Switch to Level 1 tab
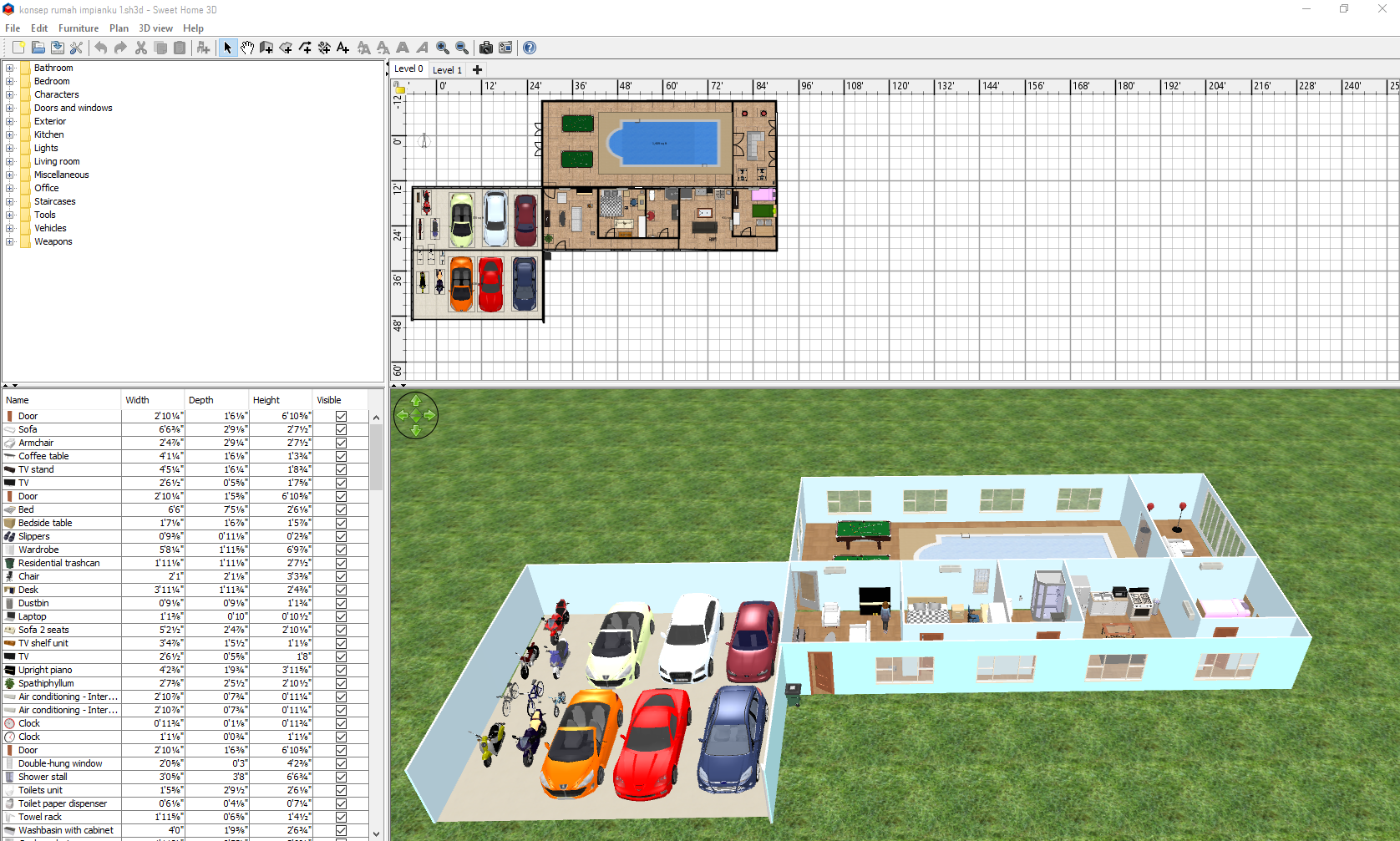Image resolution: width=1400 pixels, height=841 pixels. pos(447,70)
